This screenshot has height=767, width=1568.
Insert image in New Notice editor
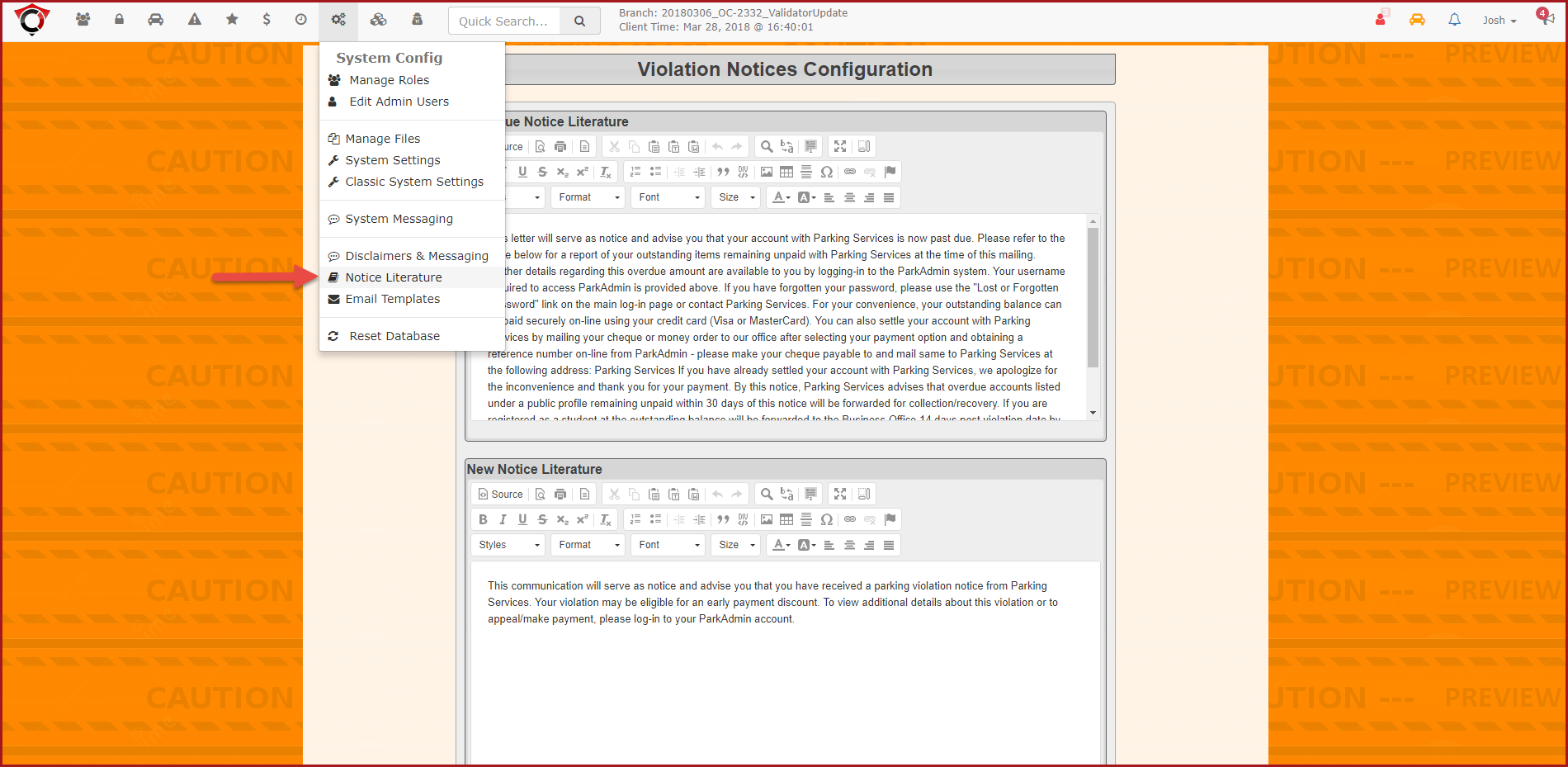(767, 520)
